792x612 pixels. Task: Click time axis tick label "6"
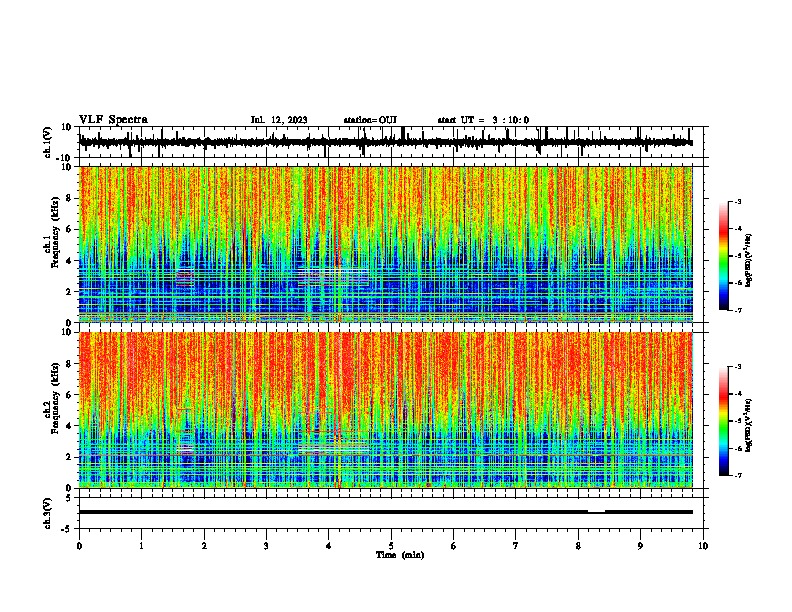tap(453, 546)
